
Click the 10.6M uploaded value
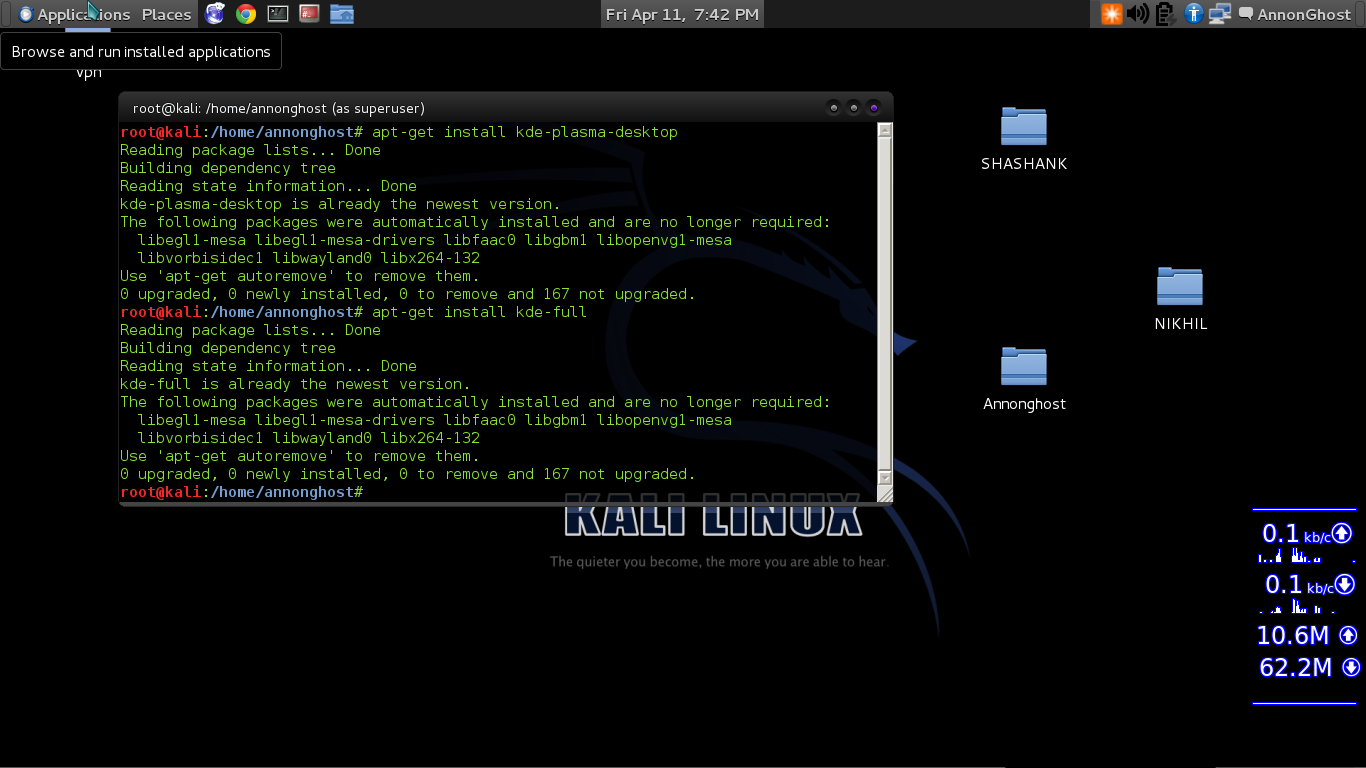pos(1292,635)
